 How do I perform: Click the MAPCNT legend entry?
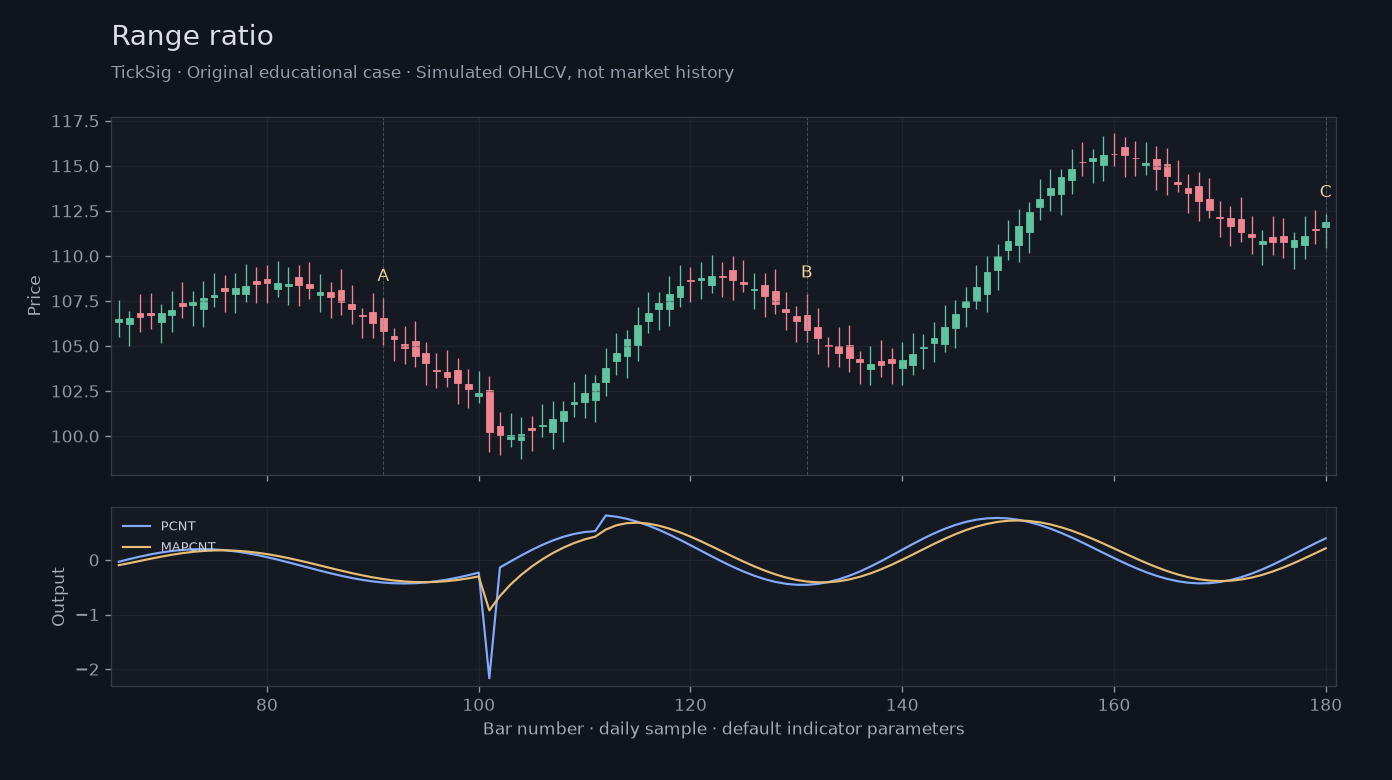(167, 547)
